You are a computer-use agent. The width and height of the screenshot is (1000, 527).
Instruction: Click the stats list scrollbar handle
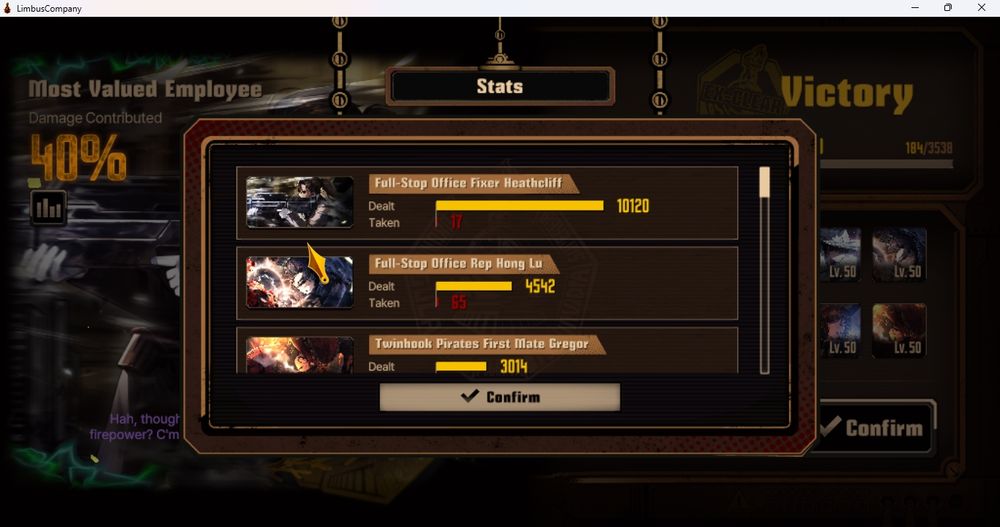point(764,182)
